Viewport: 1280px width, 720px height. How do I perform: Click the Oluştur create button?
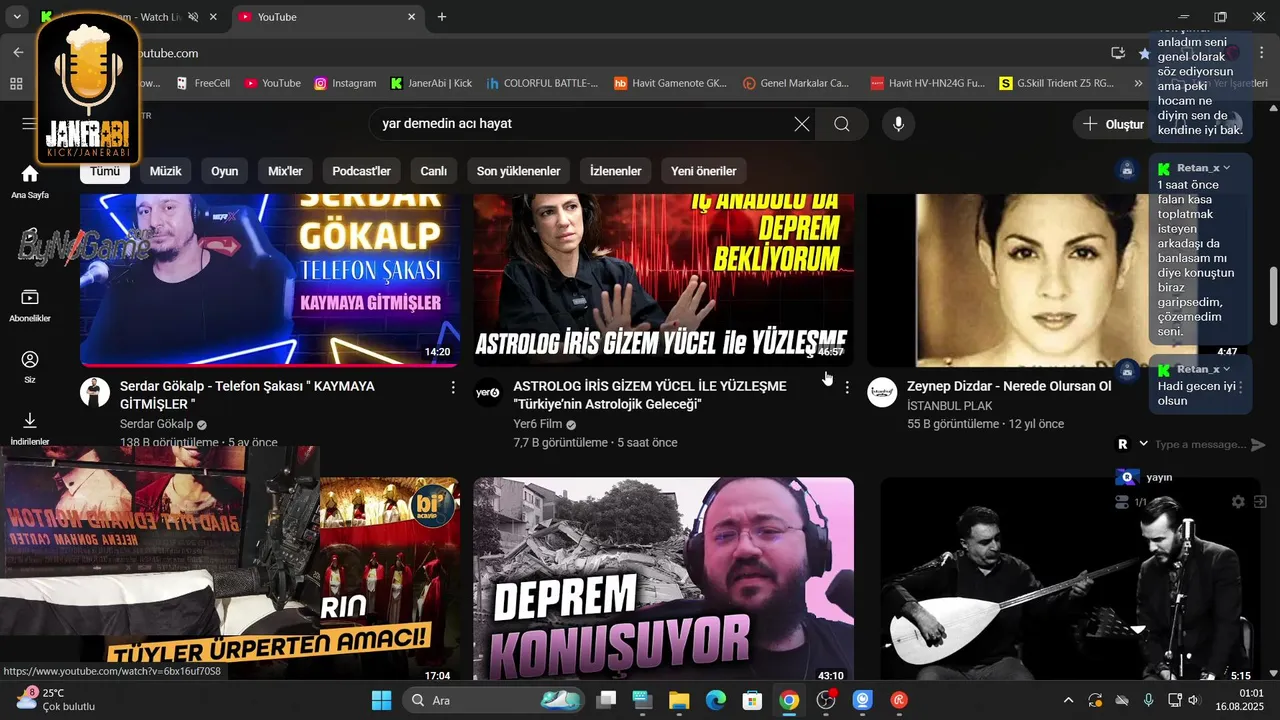coord(1114,124)
